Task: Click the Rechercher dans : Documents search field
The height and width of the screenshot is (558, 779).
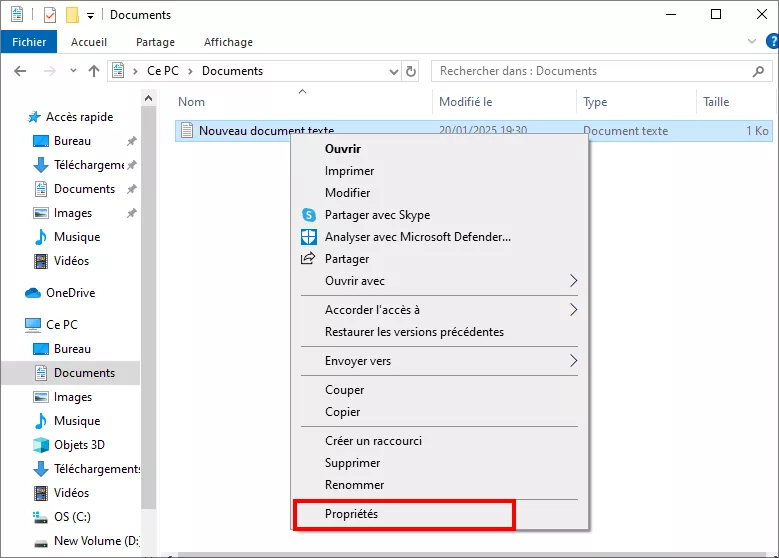Action: tap(602, 71)
